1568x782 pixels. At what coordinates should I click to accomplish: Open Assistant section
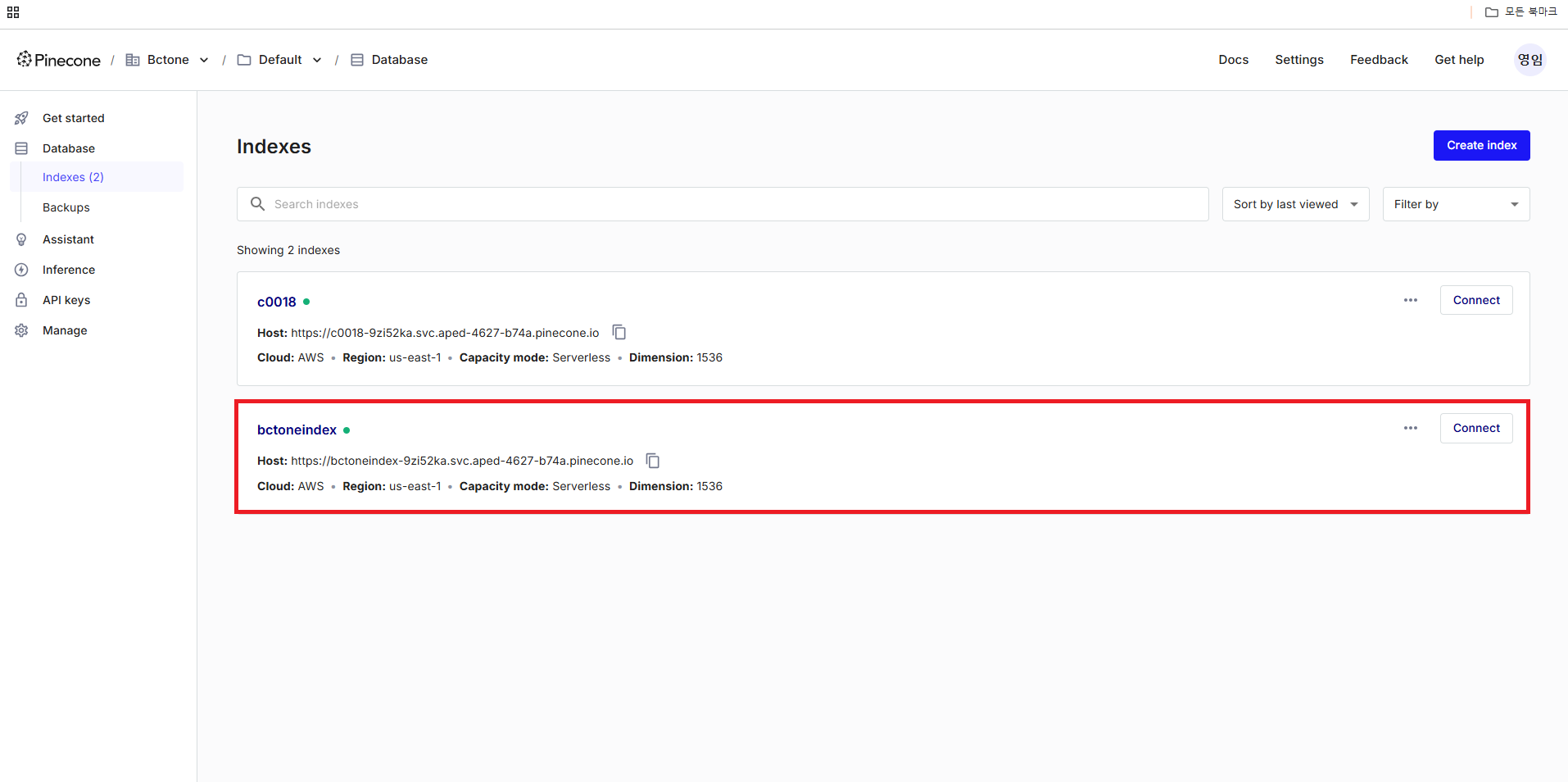[x=68, y=239]
